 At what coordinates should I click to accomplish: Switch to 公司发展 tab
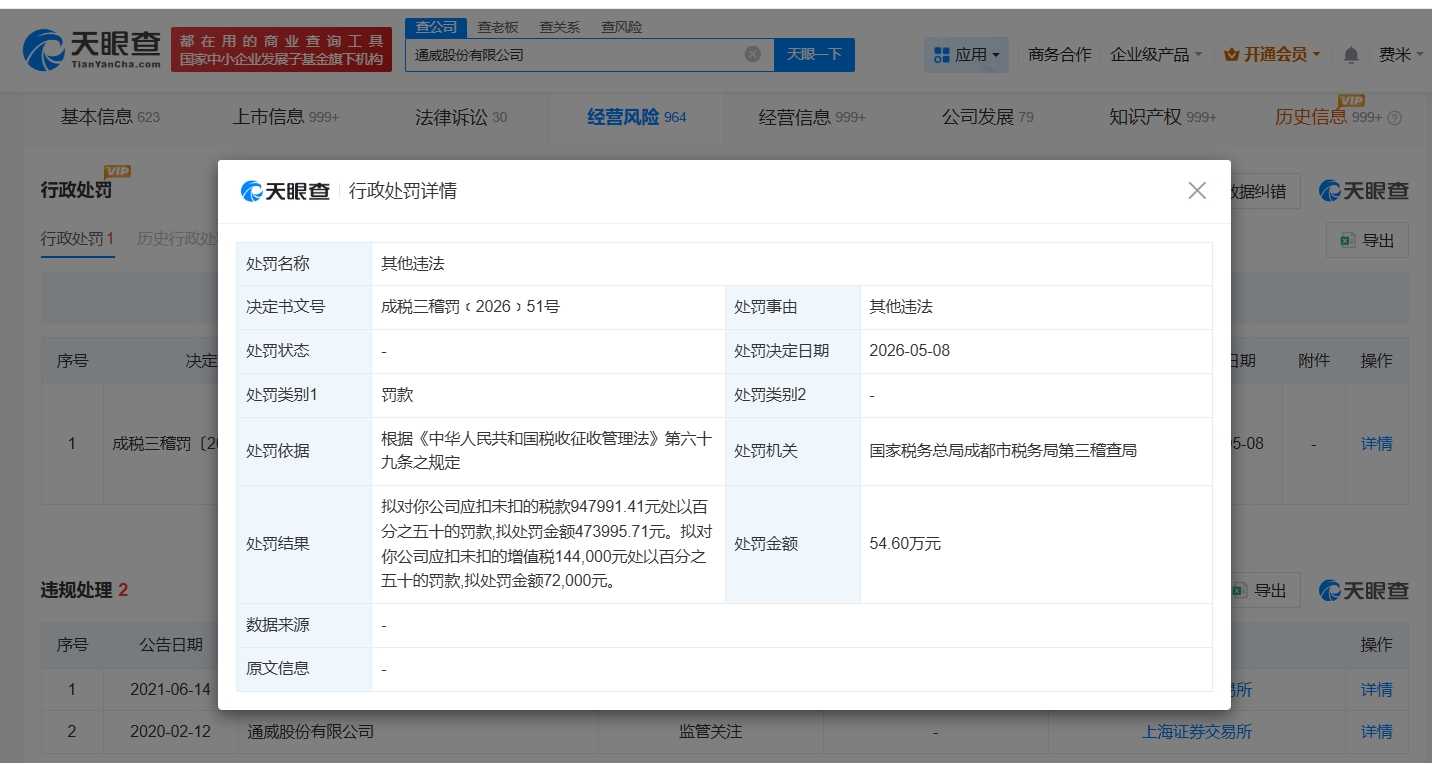(x=988, y=117)
